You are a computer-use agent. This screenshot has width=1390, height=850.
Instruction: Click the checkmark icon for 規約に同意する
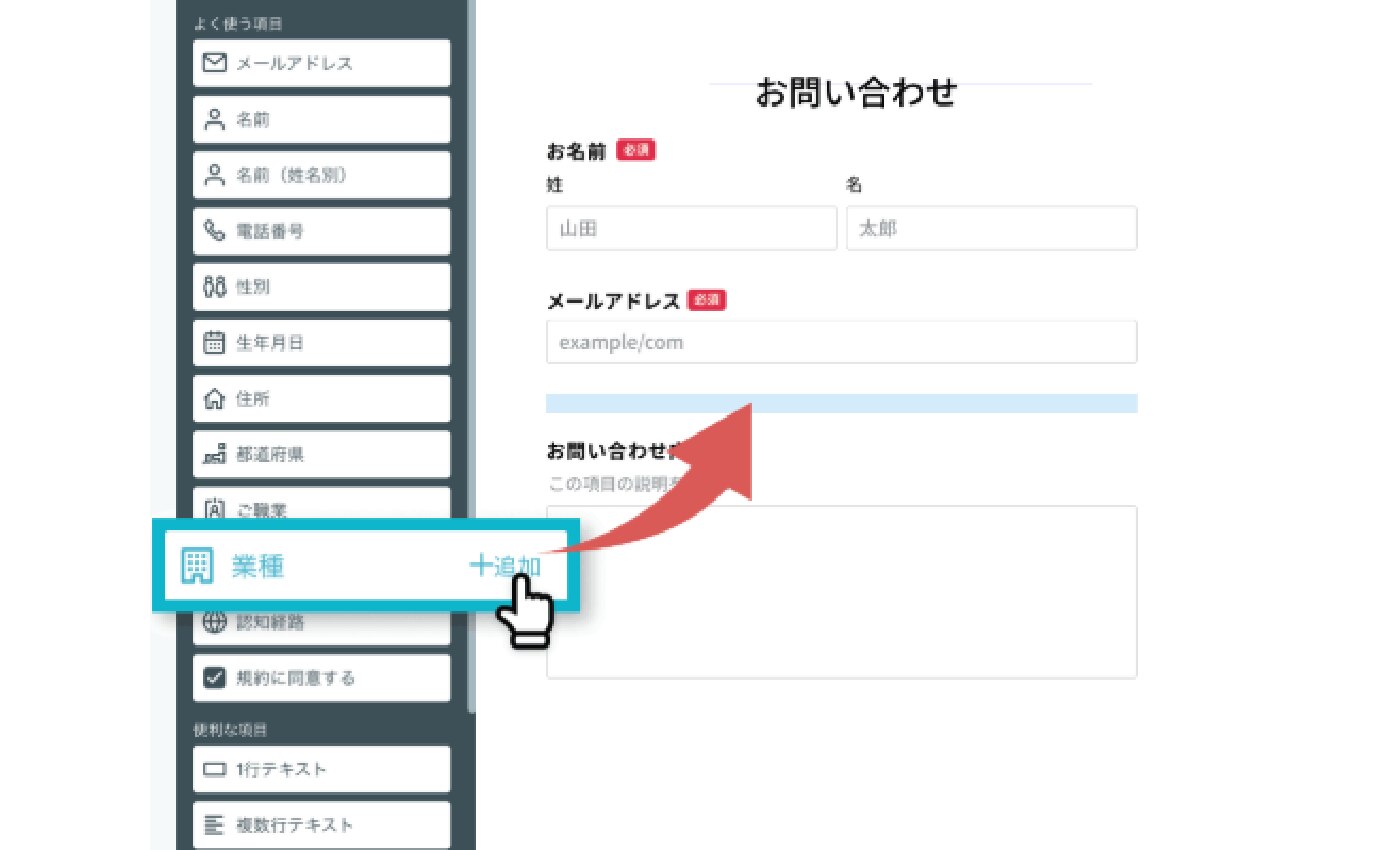pos(214,678)
